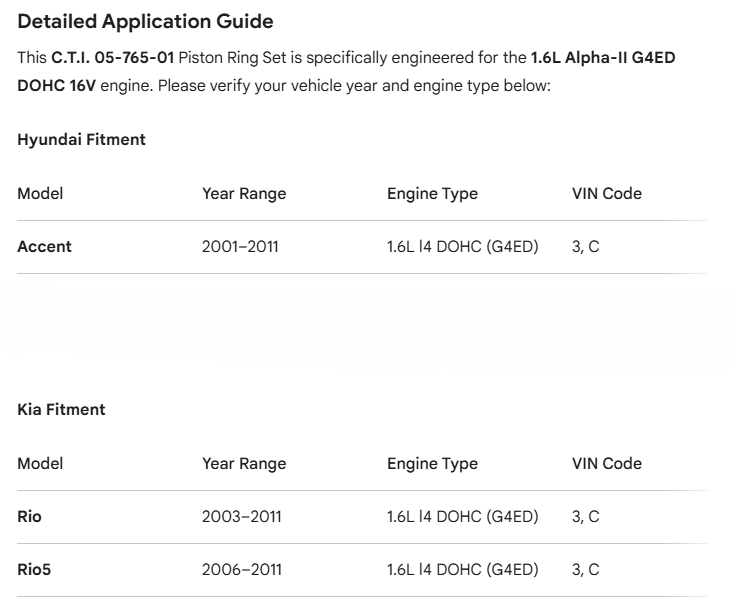
Task: Click Accent engine type G4ED cell
Action: point(463,247)
